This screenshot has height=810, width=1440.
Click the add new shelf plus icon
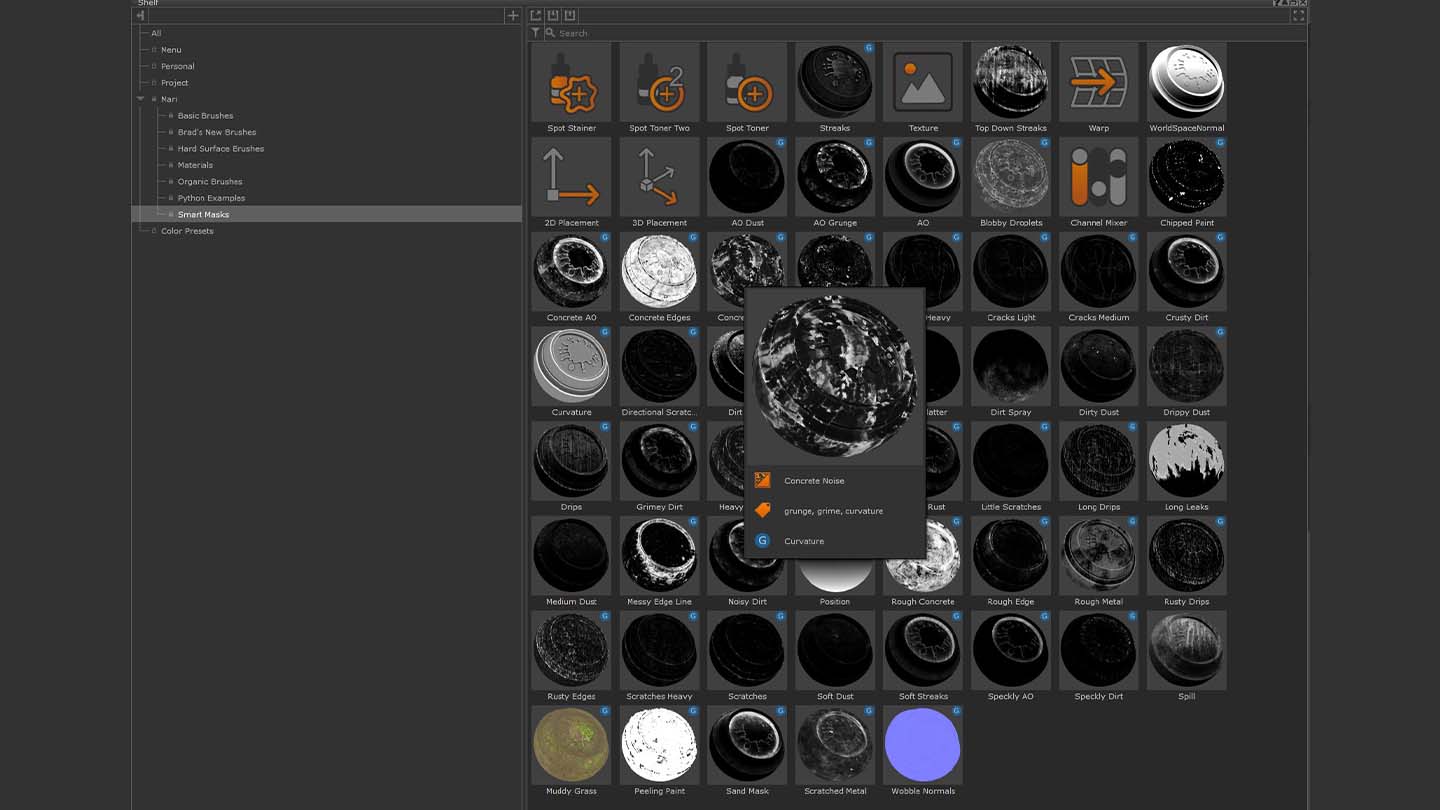(513, 16)
